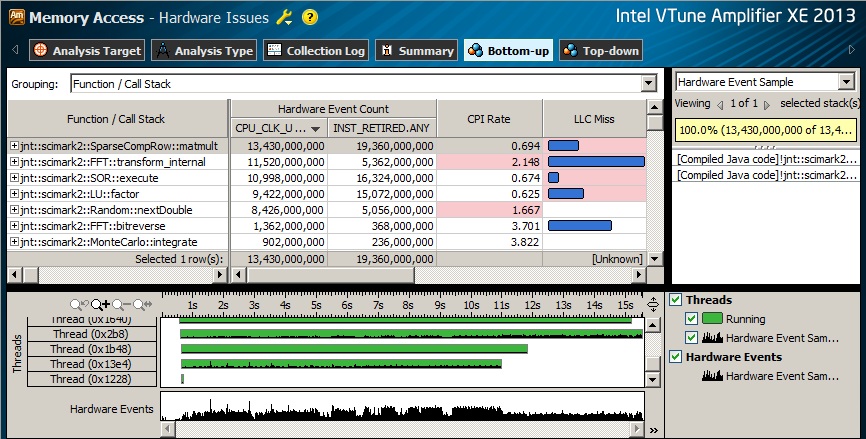Switch to the Top-down tab
866x439 pixels.
click(x=600, y=51)
